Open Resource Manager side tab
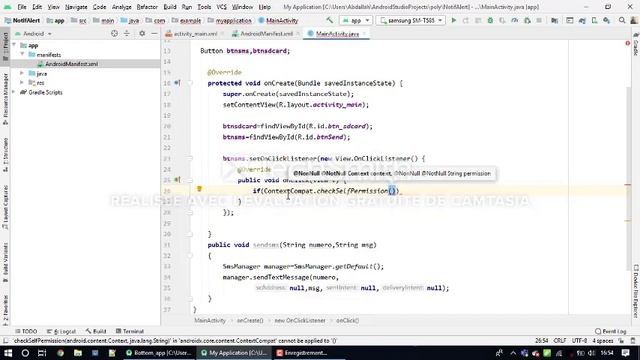640x360 pixels. pyautogui.click(x=5, y=99)
